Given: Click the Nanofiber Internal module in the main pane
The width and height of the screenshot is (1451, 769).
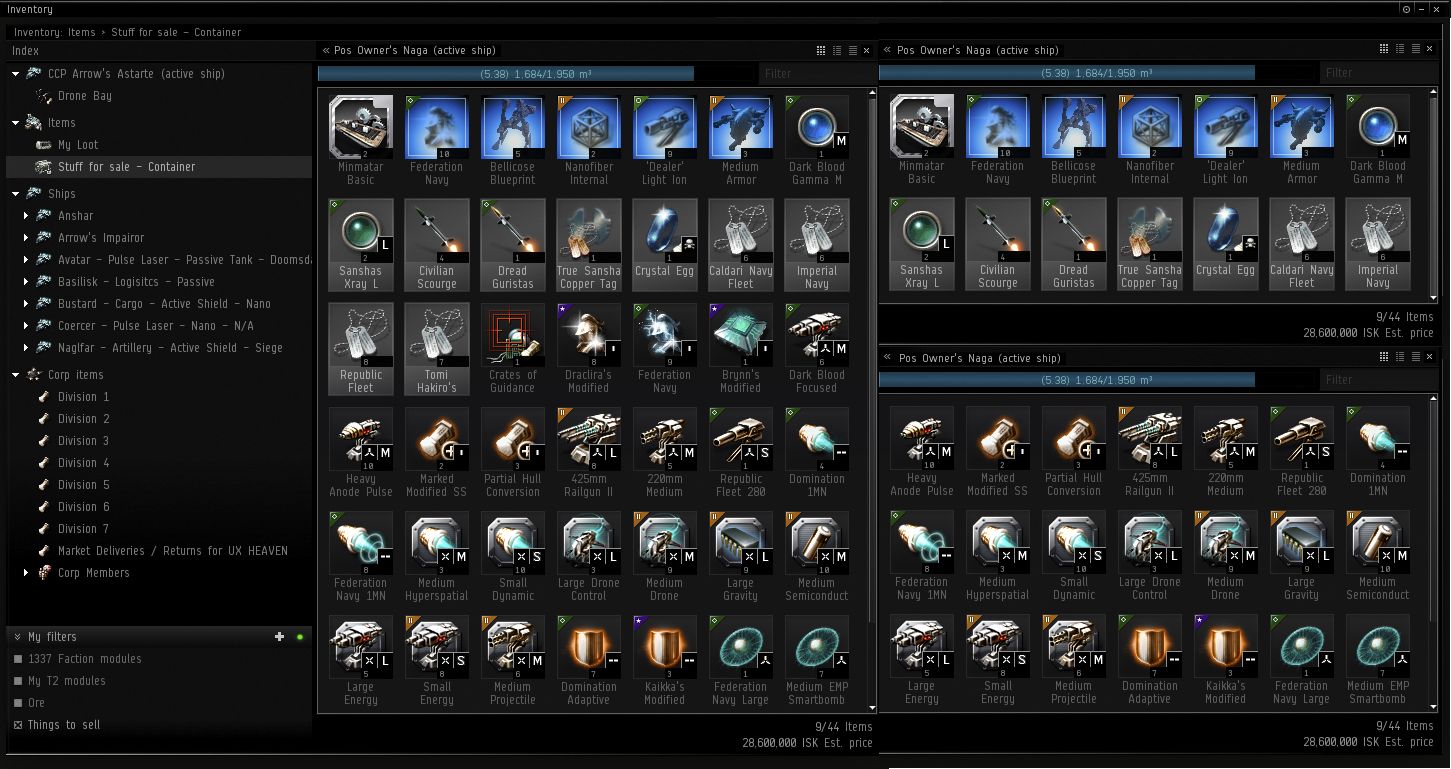Looking at the screenshot, I should click(588, 140).
